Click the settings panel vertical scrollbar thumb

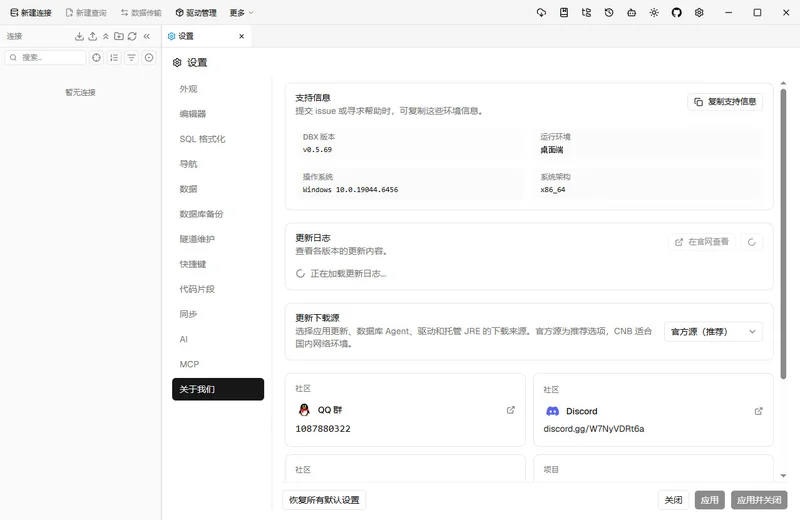pos(783,234)
